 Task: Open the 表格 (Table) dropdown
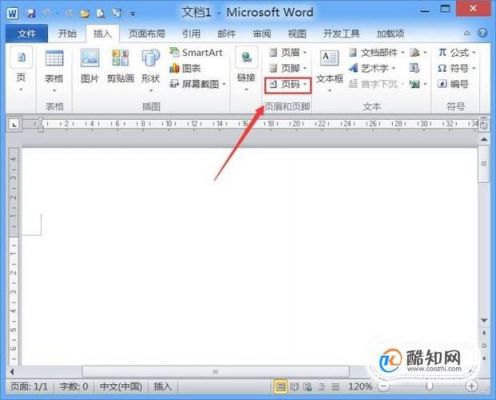click(x=54, y=71)
